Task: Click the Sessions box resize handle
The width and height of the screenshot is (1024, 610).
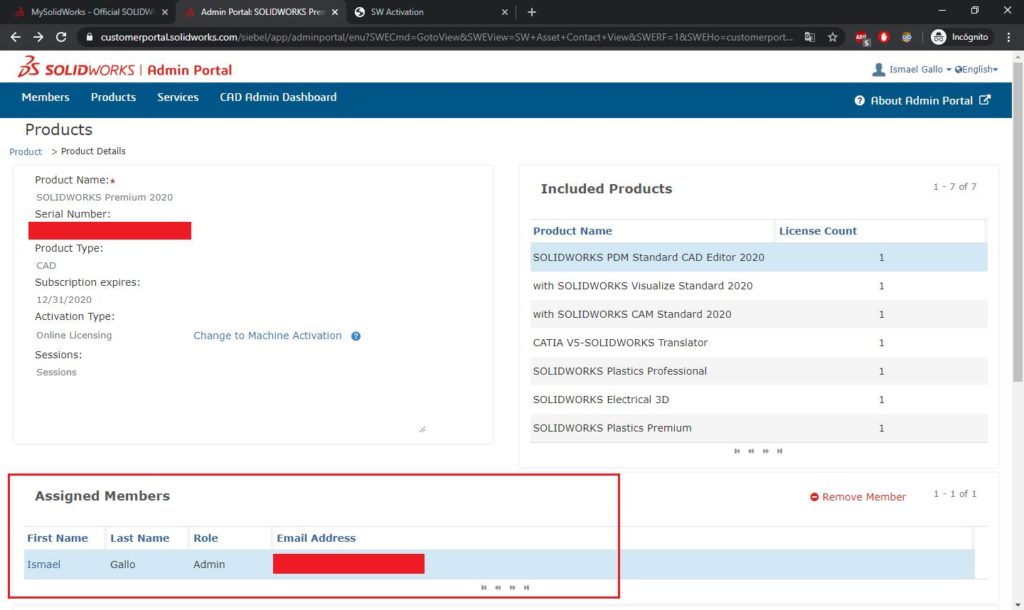Action: click(422, 429)
